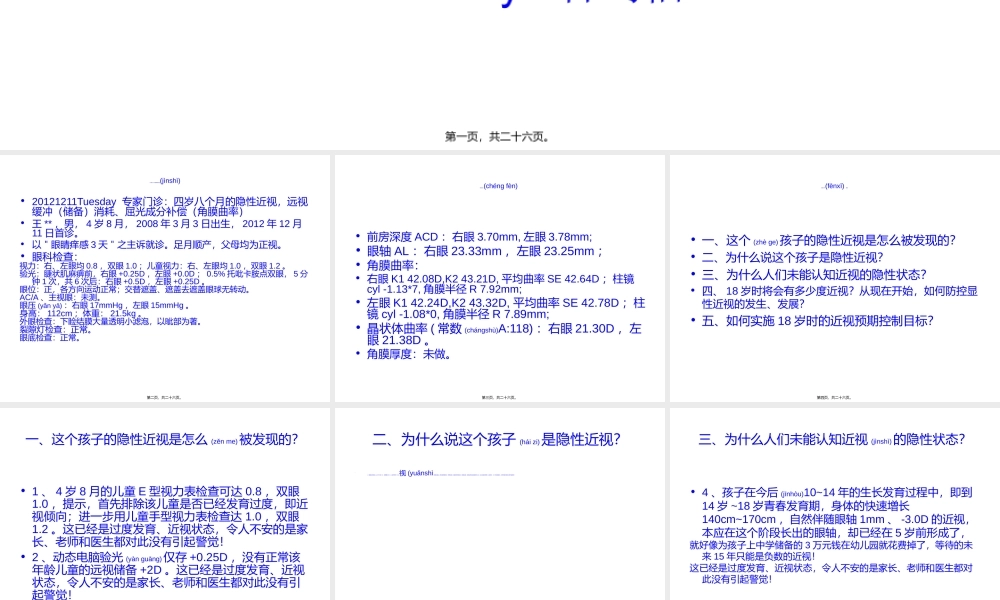The height and width of the screenshot is (600, 1000).
Task: Click the heading ..(fēnxī).. on slide three
Action: (x=833, y=185)
